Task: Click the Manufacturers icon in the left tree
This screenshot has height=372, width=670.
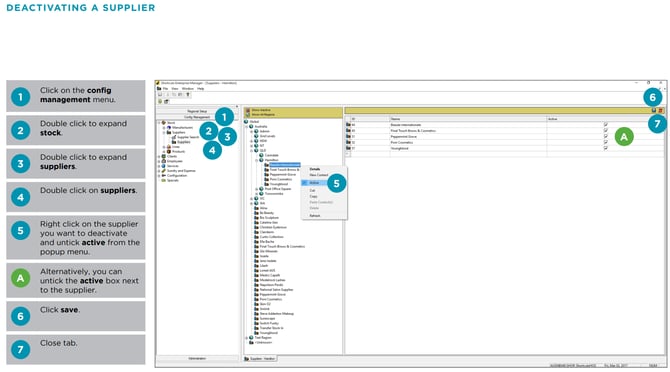Action: click(169, 127)
